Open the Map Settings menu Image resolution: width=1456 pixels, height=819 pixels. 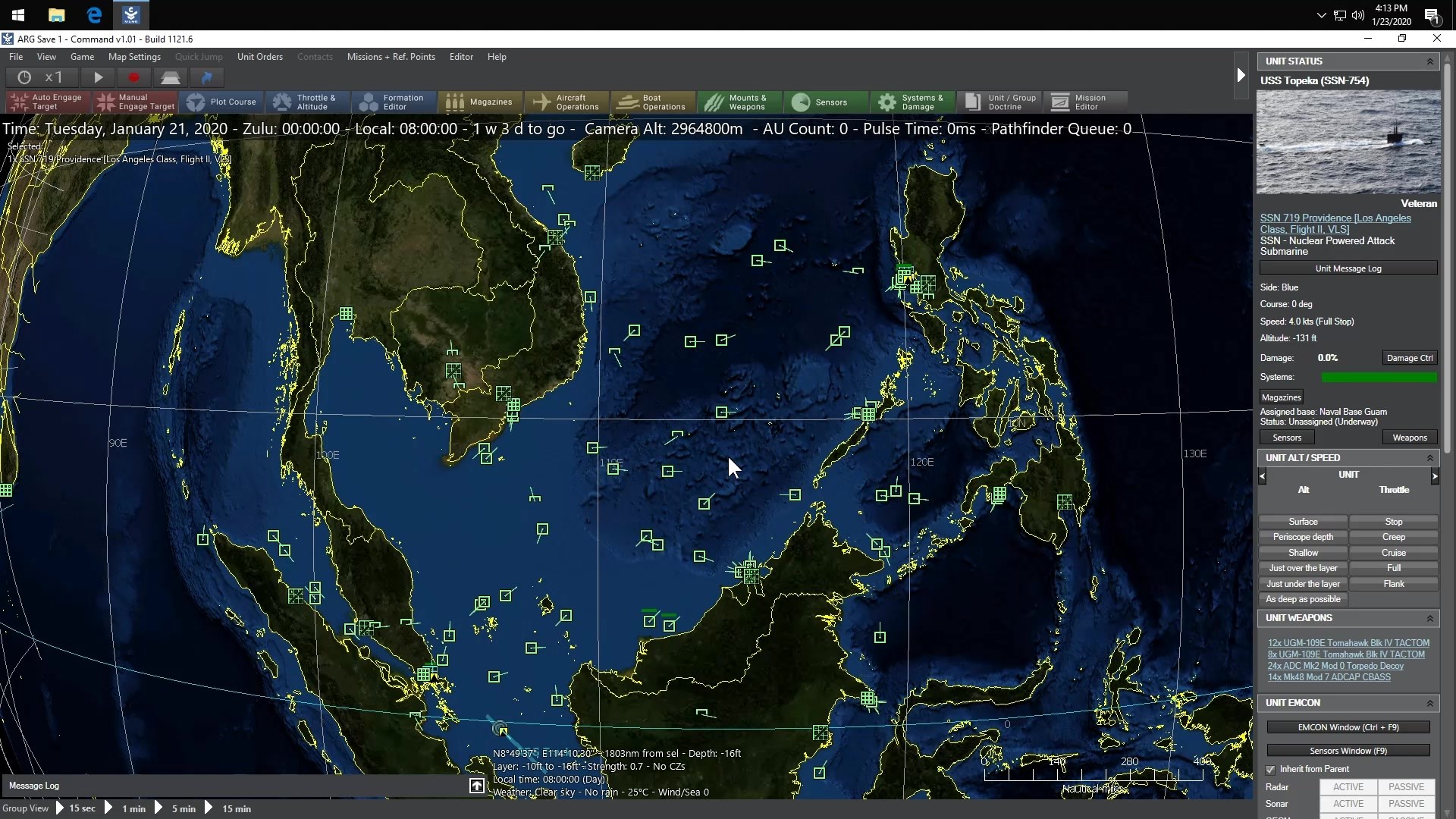pyautogui.click(x=134, y=57)
